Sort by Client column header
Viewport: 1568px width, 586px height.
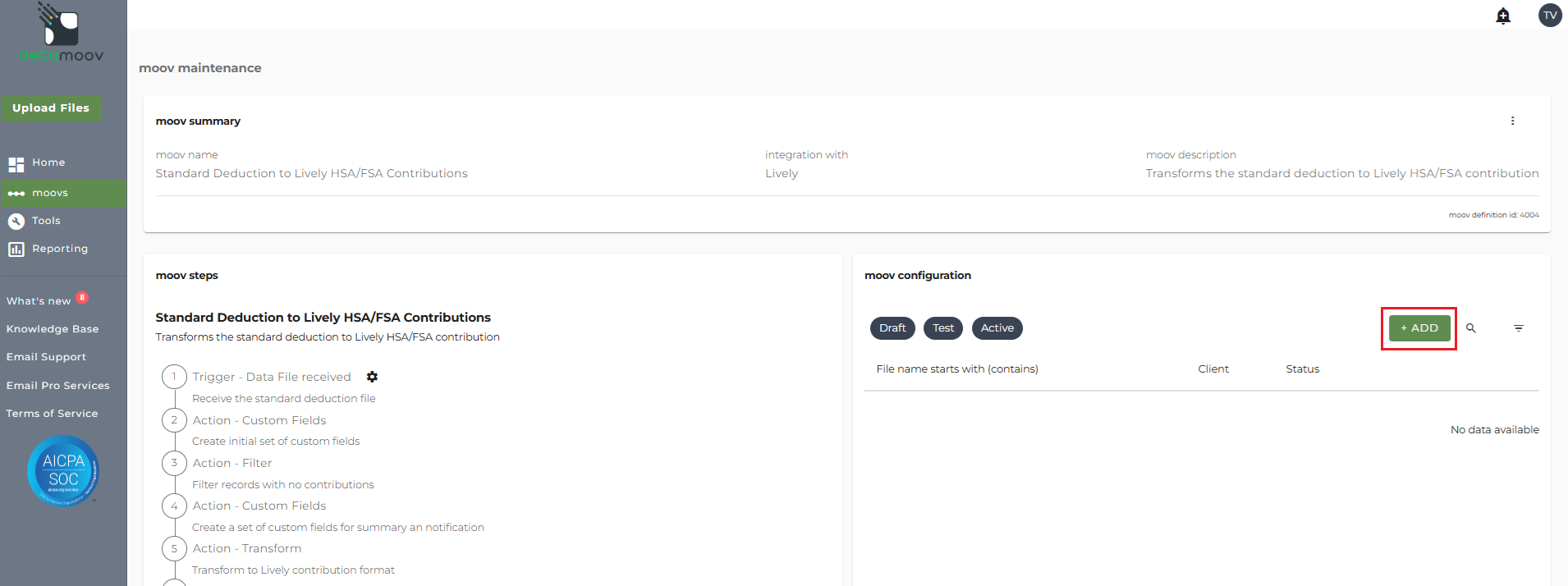click(x=1213, y=369)
